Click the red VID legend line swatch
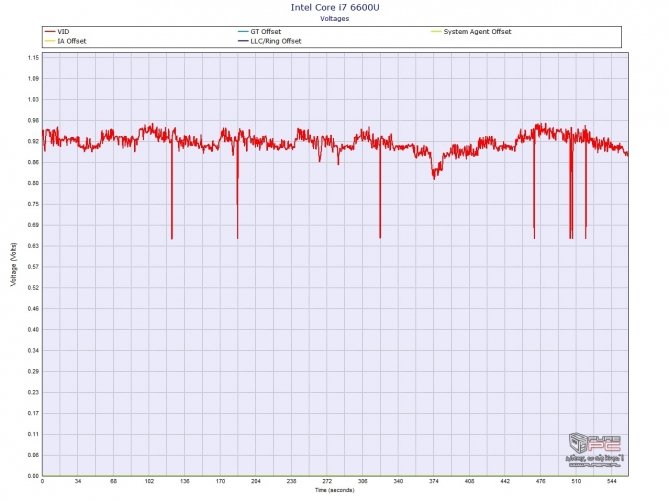The height and width of the screenshot is (502, 670). coord(50,32)
